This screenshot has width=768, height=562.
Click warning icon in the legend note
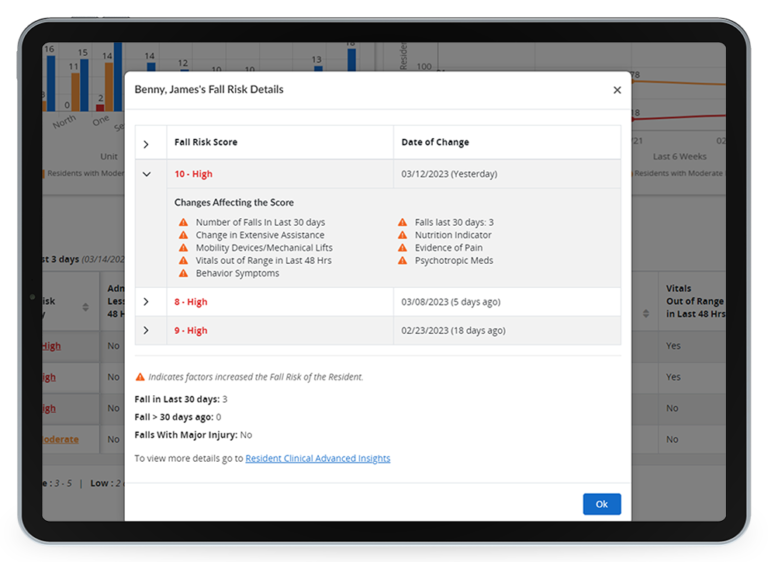tap(140, 377)
